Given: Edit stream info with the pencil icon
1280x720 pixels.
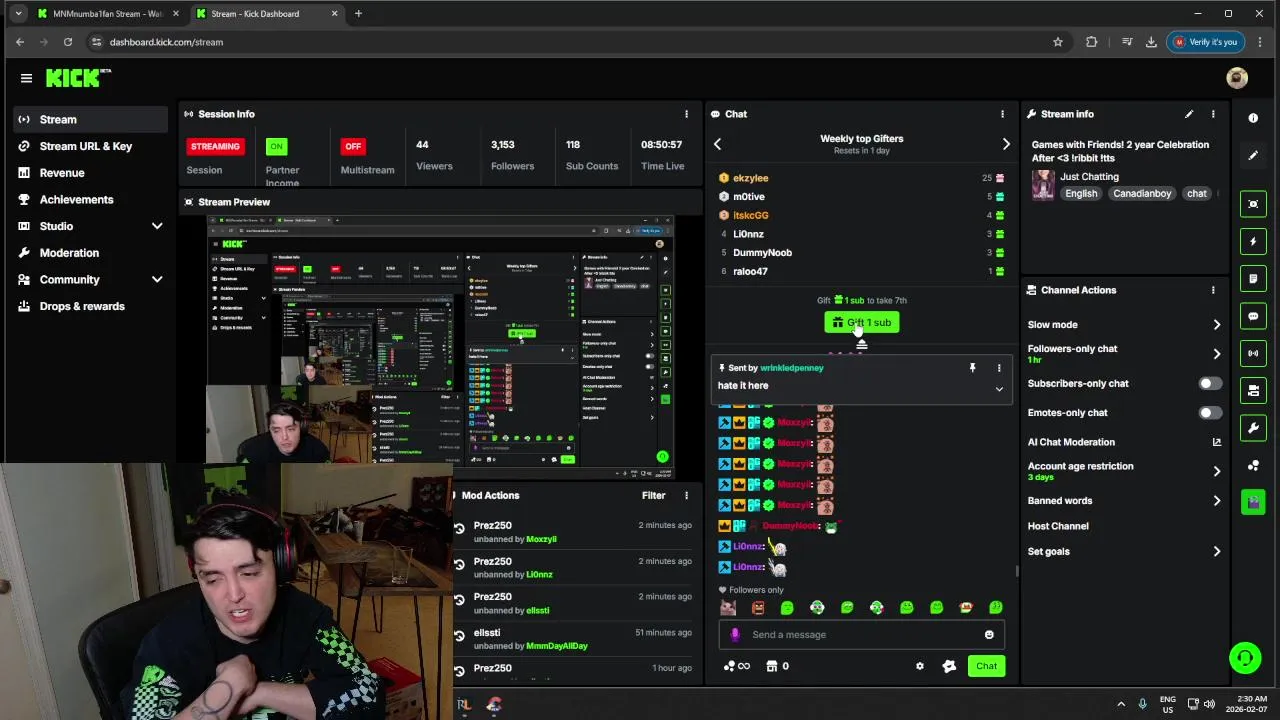Looking at the screenshot, I should 1189,114.
